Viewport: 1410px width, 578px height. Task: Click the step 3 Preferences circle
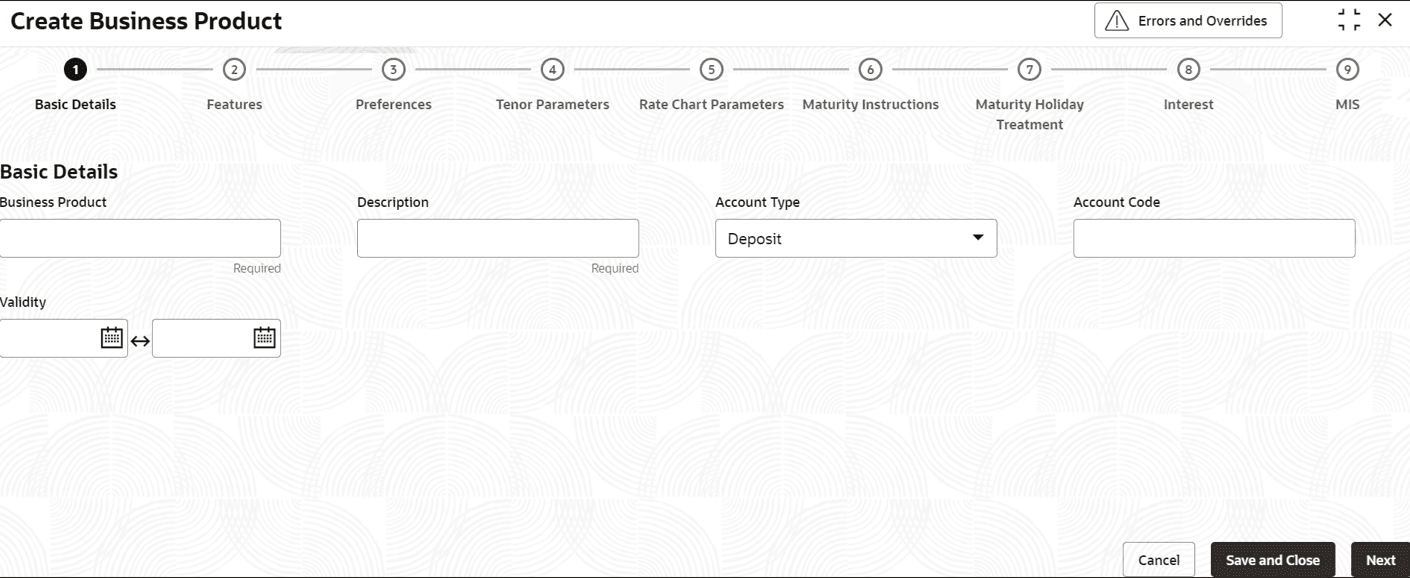point(393,69)
